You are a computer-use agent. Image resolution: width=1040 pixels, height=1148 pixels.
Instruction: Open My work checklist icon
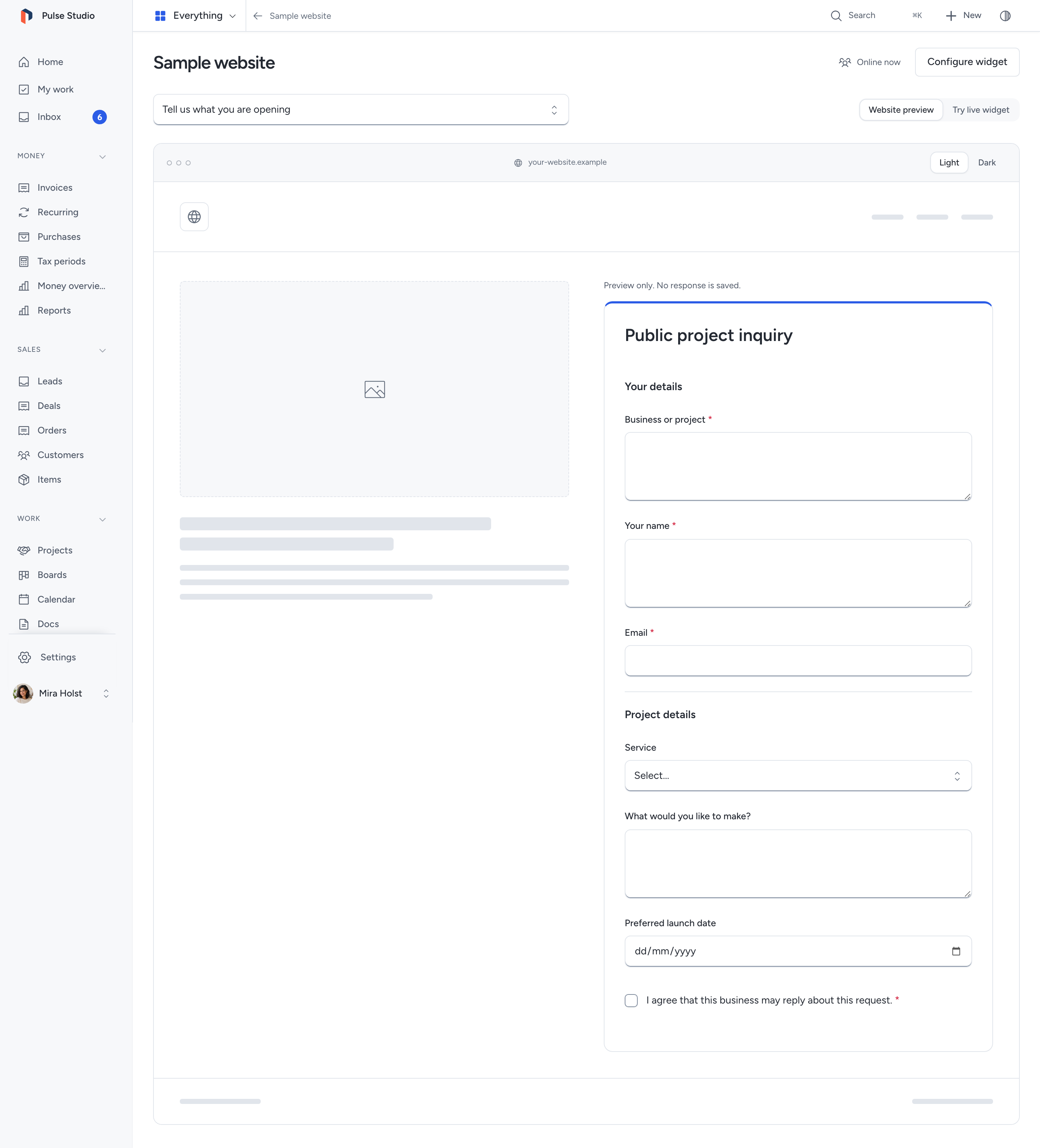[x=24, y=89]
